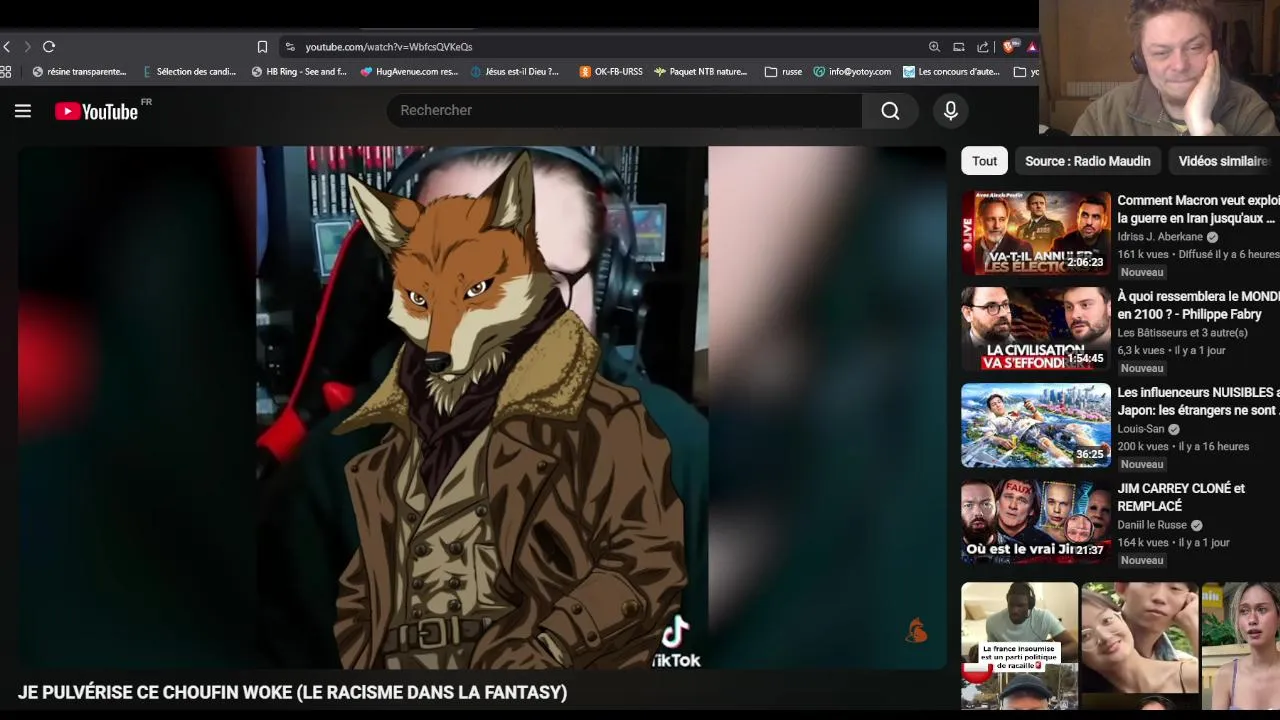Open channel Les Bâtisseurs et 3 autre(s)

click(1182, 333)
